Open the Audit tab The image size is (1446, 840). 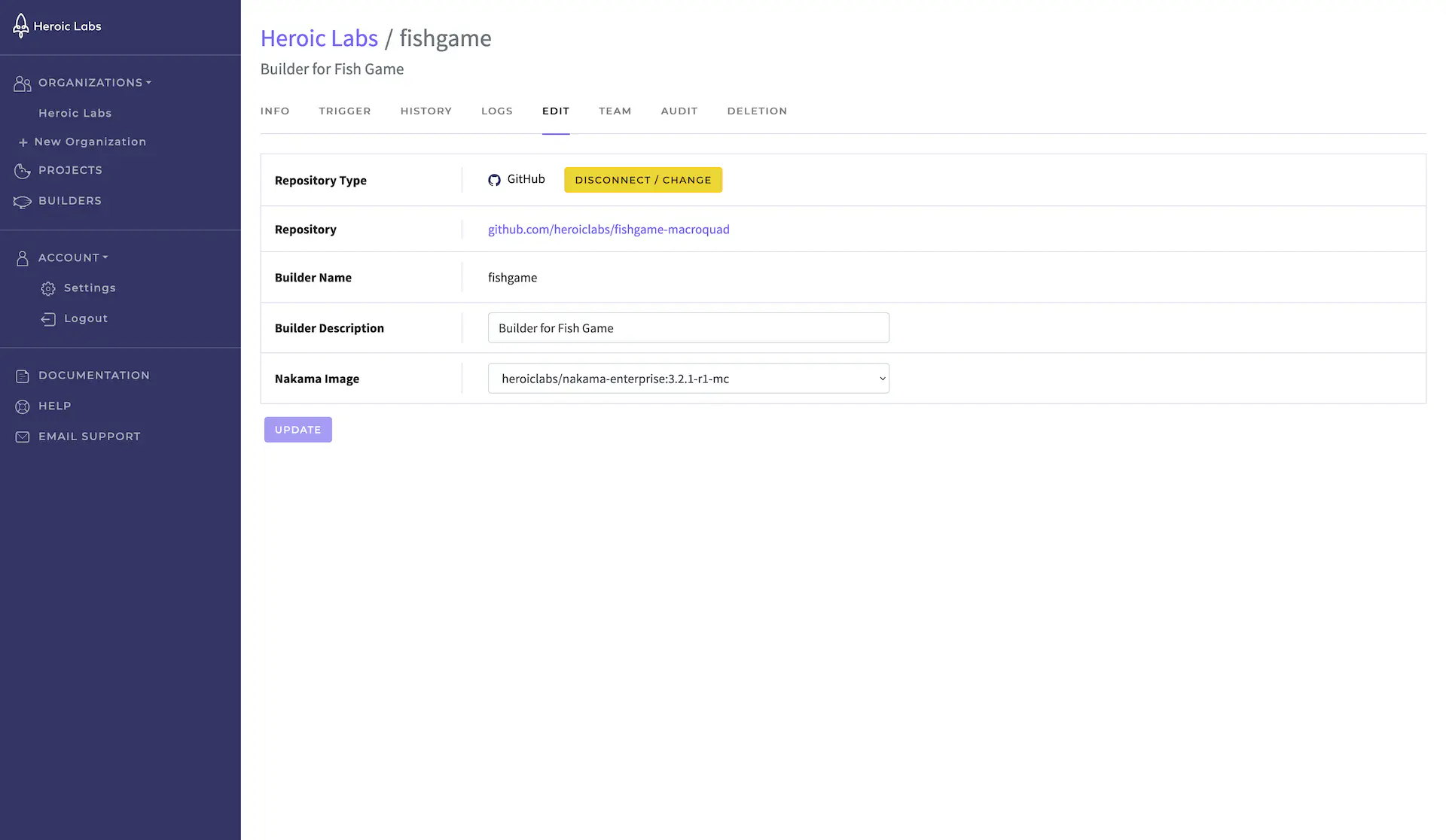click(679, 111)
